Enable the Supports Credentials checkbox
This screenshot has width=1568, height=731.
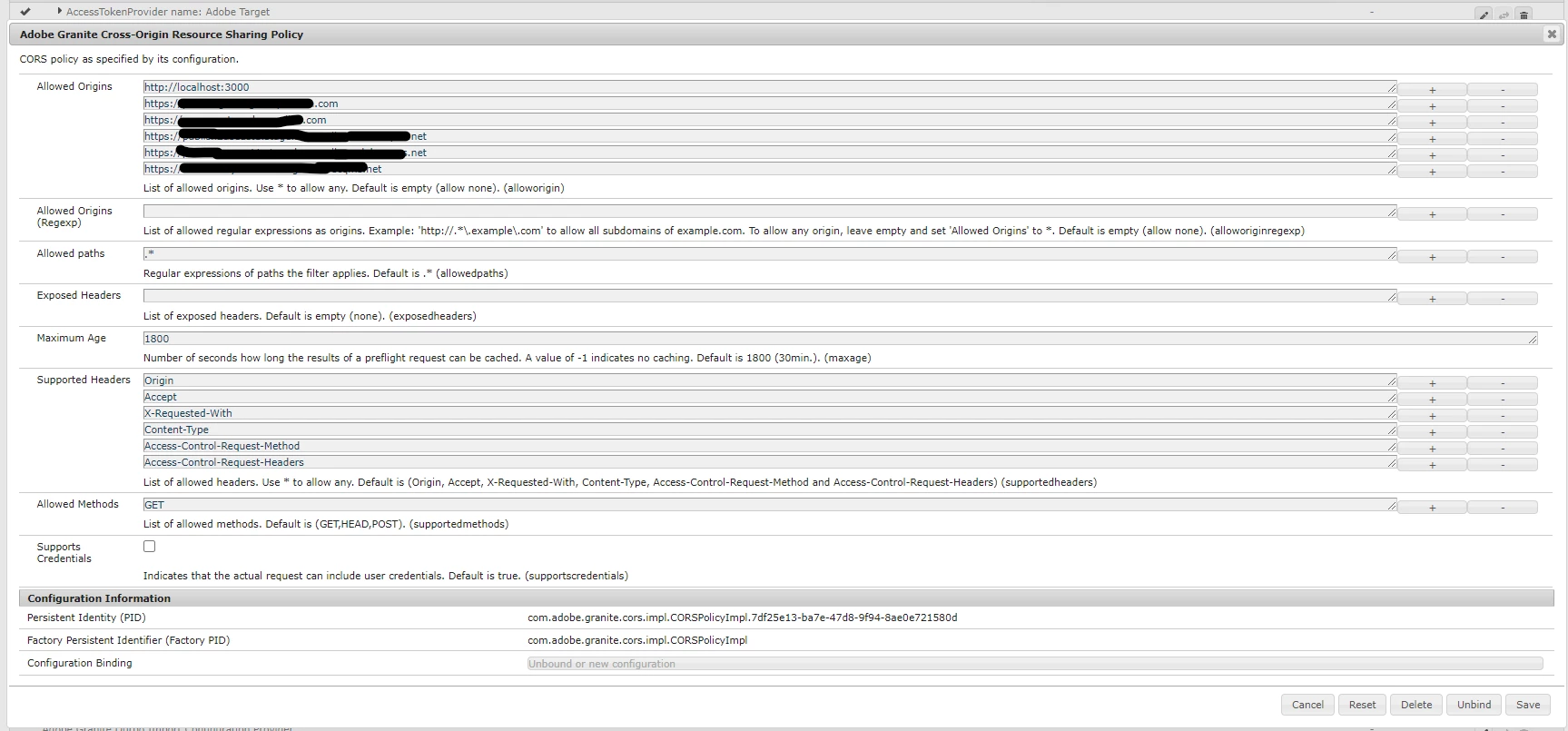tap(149, 546)
